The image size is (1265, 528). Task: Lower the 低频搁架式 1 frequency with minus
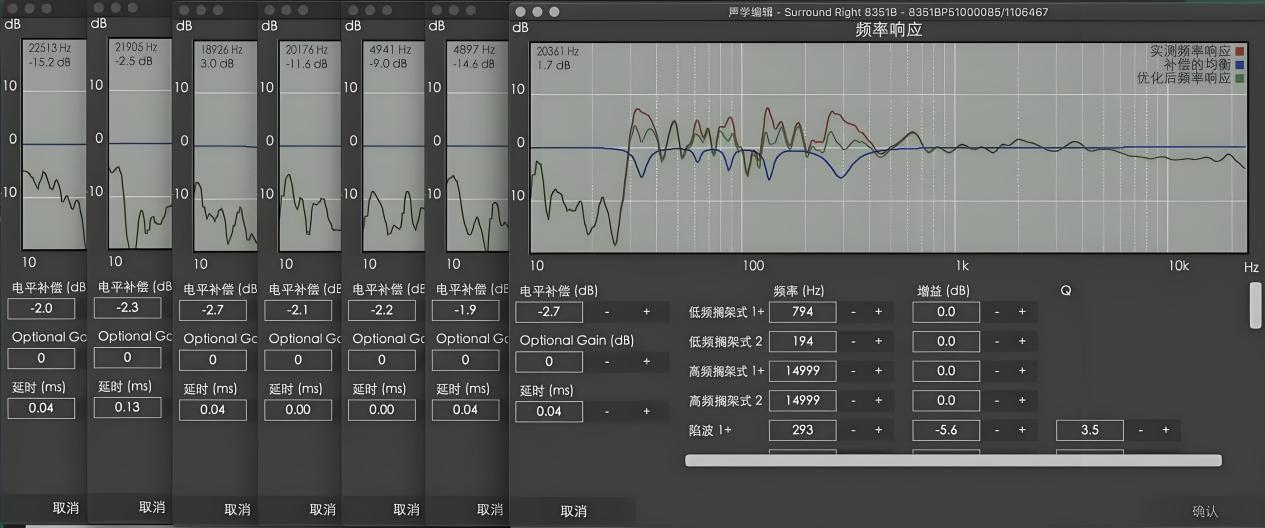853,311
